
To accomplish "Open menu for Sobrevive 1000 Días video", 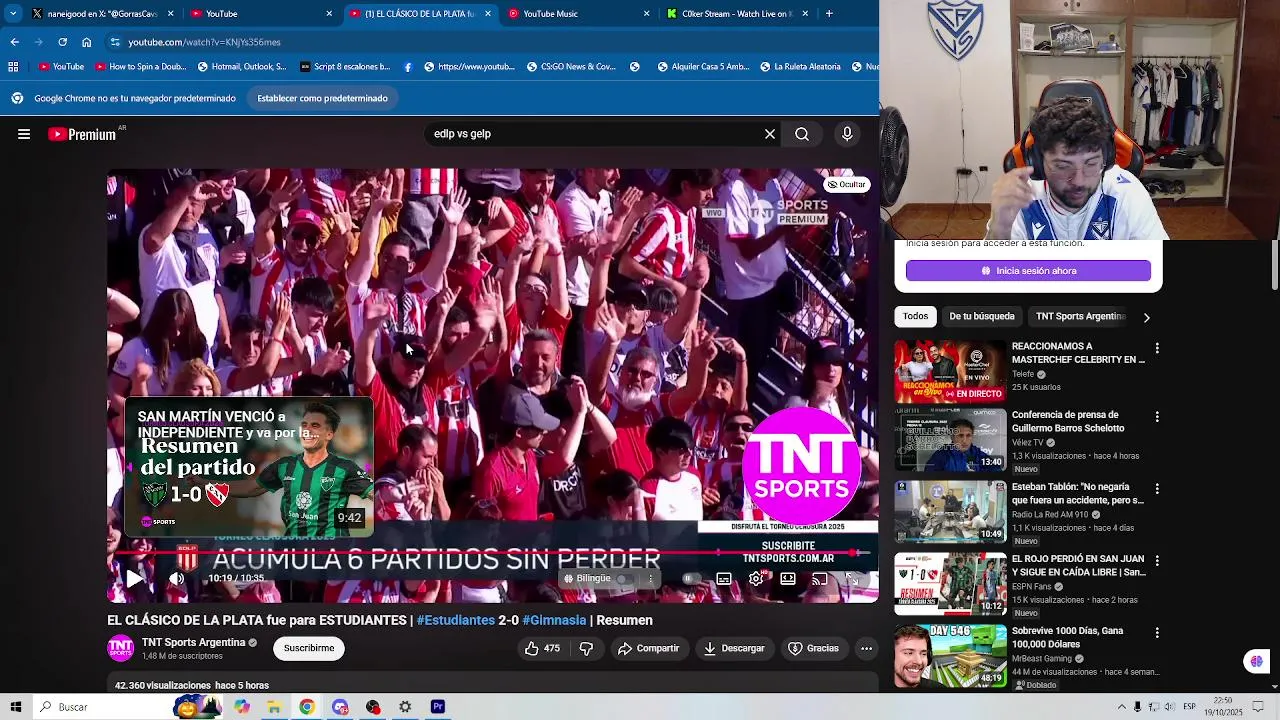I will 1157,632.
